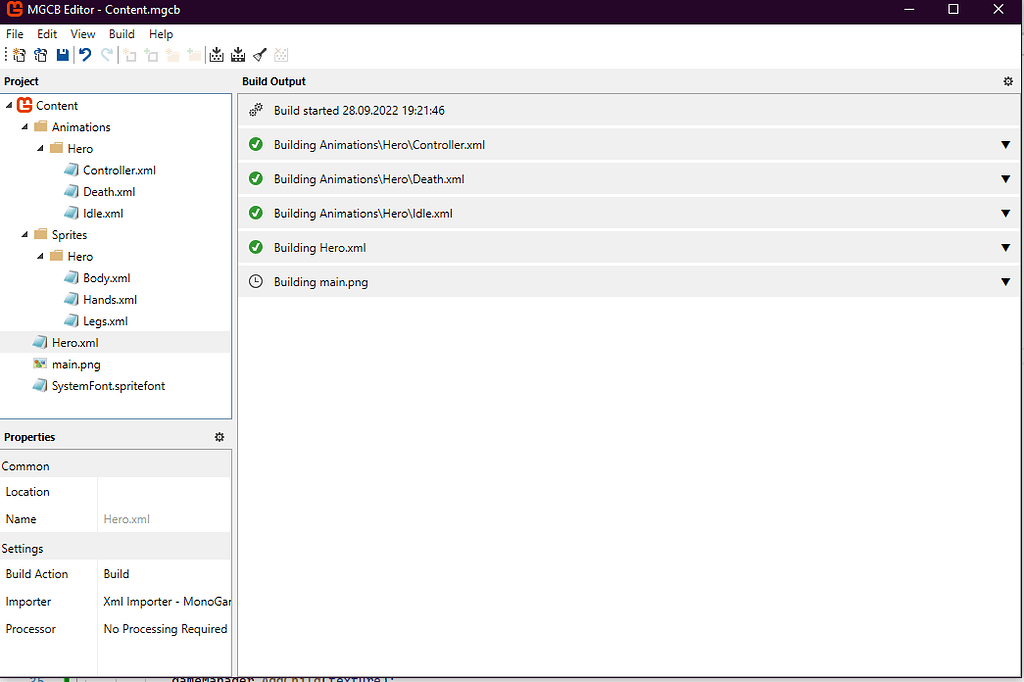Clean the project with the brush icon
The width and height of the screenshot is (1024, 682).
(x=260, y=55)
